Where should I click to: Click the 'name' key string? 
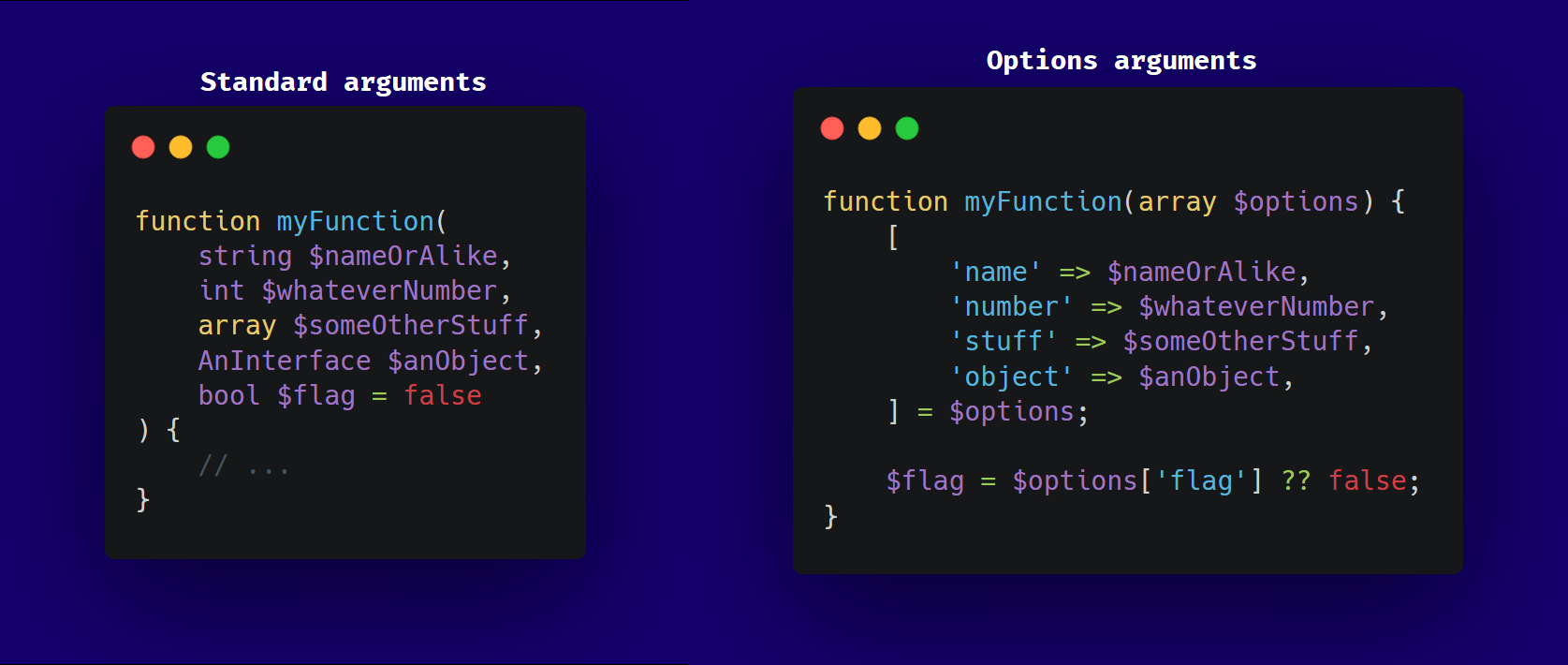(996, 272)
